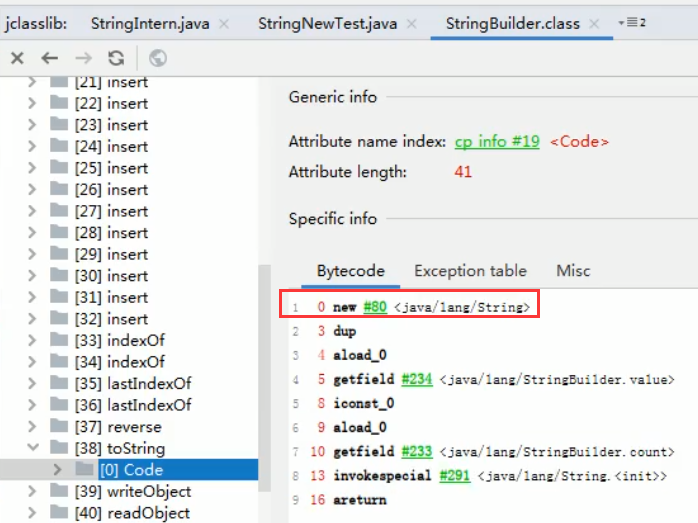
Task: Close the StringBuilder.class tab
Action: pos(594,24)
